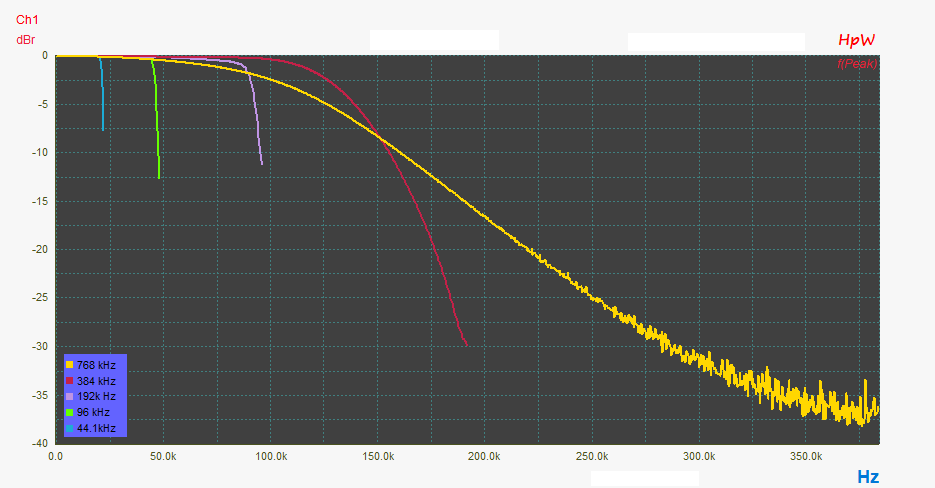
Task: Click the '0' level axis value
Action: [x=45, y=55]
